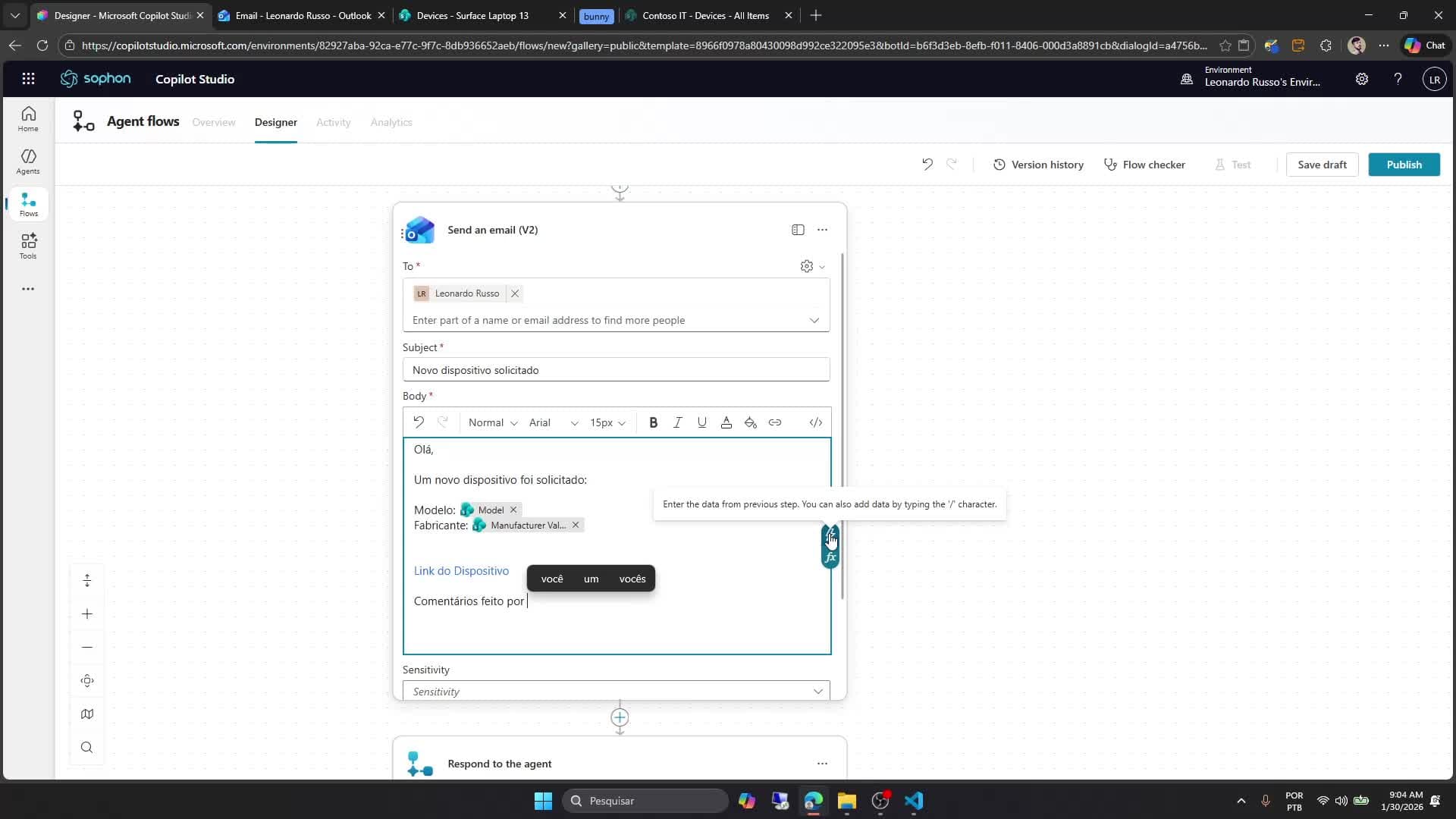
Task: Open the canvas map overview tool
Action: pos(86,714)
